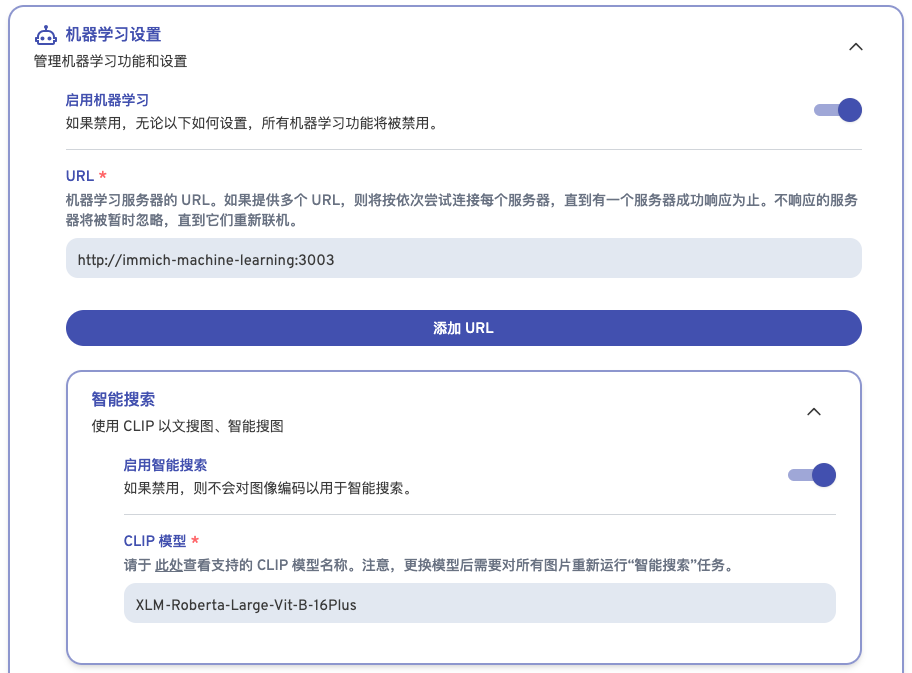This screenshot has height=673, width=912.
Task: Focus the machine learning server URL field
Action: pos(463,259)
